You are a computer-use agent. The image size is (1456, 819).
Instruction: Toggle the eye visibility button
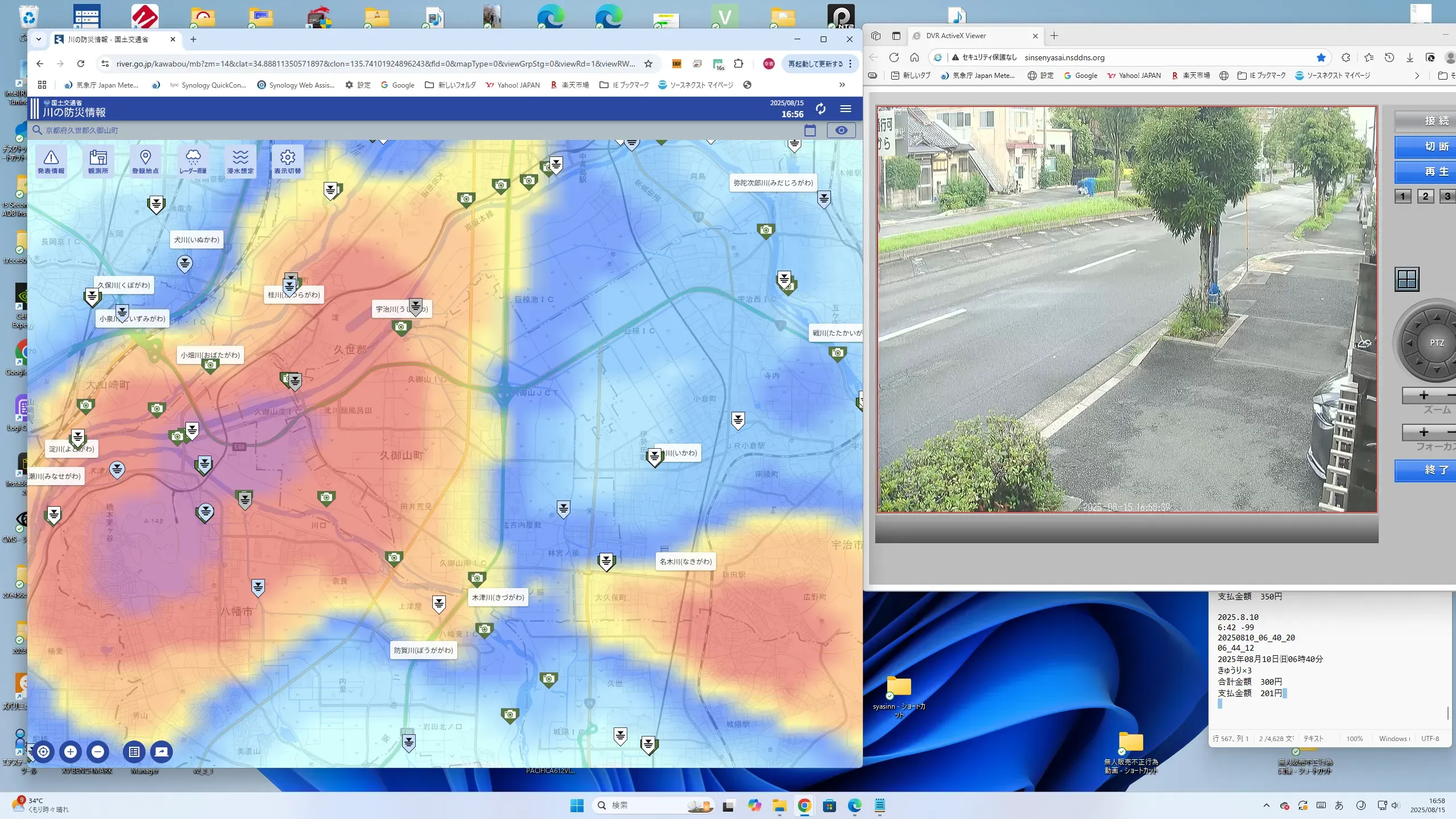(841, 130)
